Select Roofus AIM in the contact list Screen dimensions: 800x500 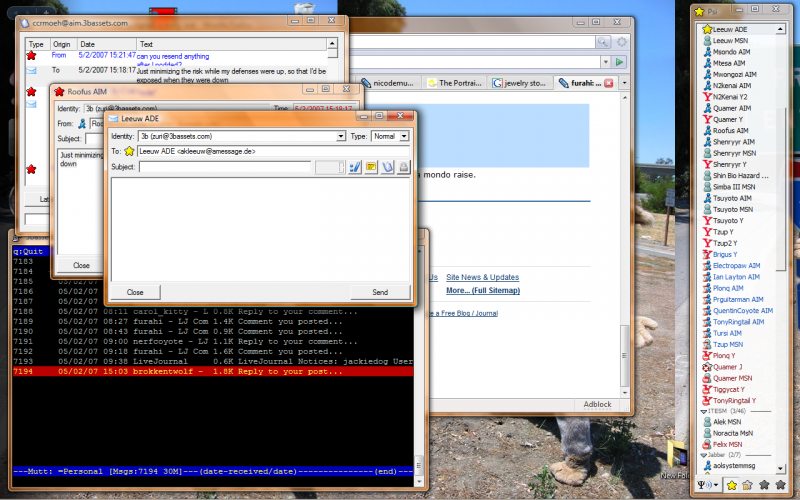tap(731, 130)
